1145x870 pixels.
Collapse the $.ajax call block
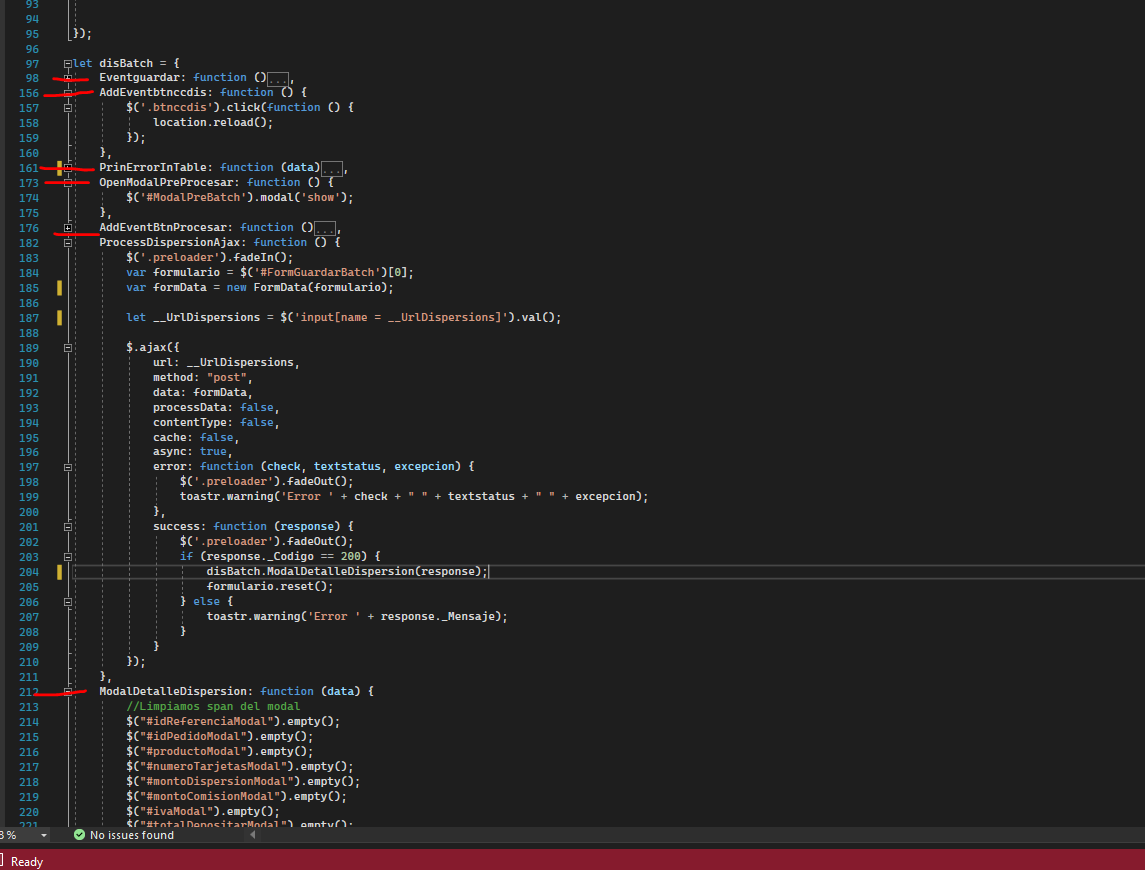click(x=68, y=348)
